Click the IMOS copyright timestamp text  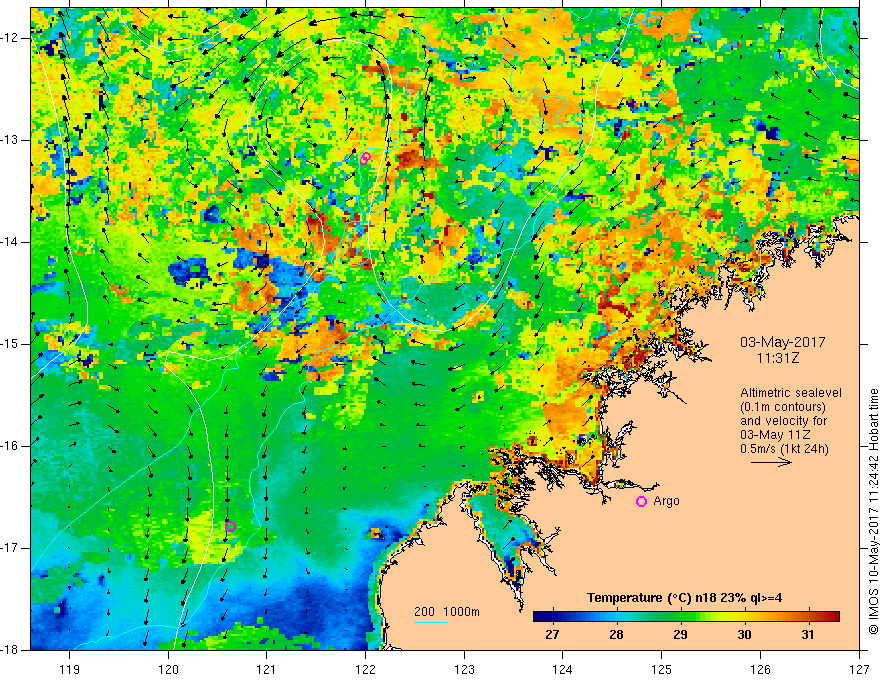[873, 511]
